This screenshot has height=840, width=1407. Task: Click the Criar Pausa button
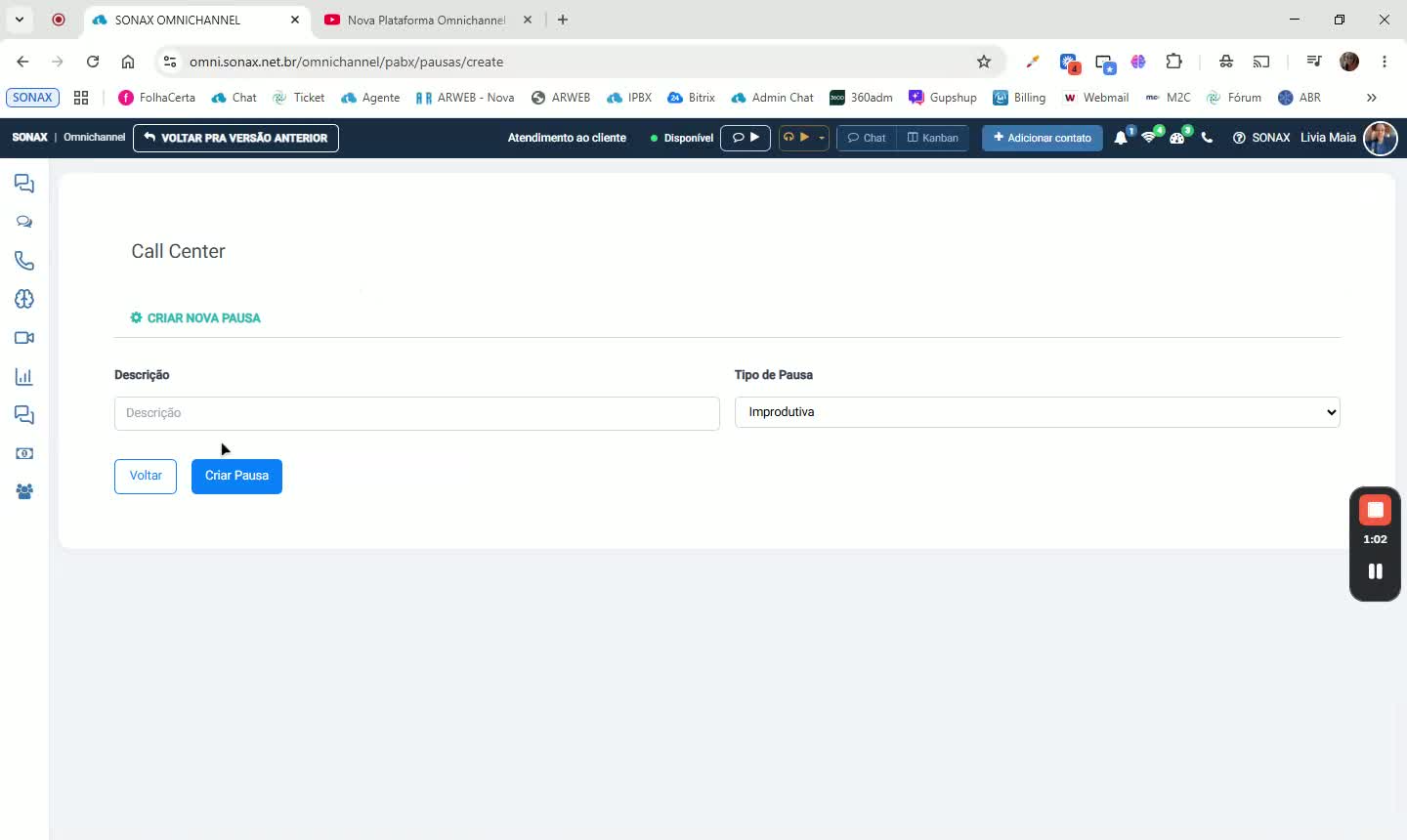click(x=236, y=477)
